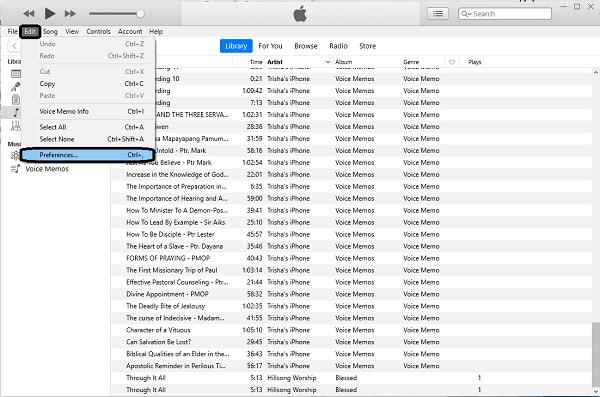Click the back navigation arrow button
Screen dimensions: 600x397
14,46
